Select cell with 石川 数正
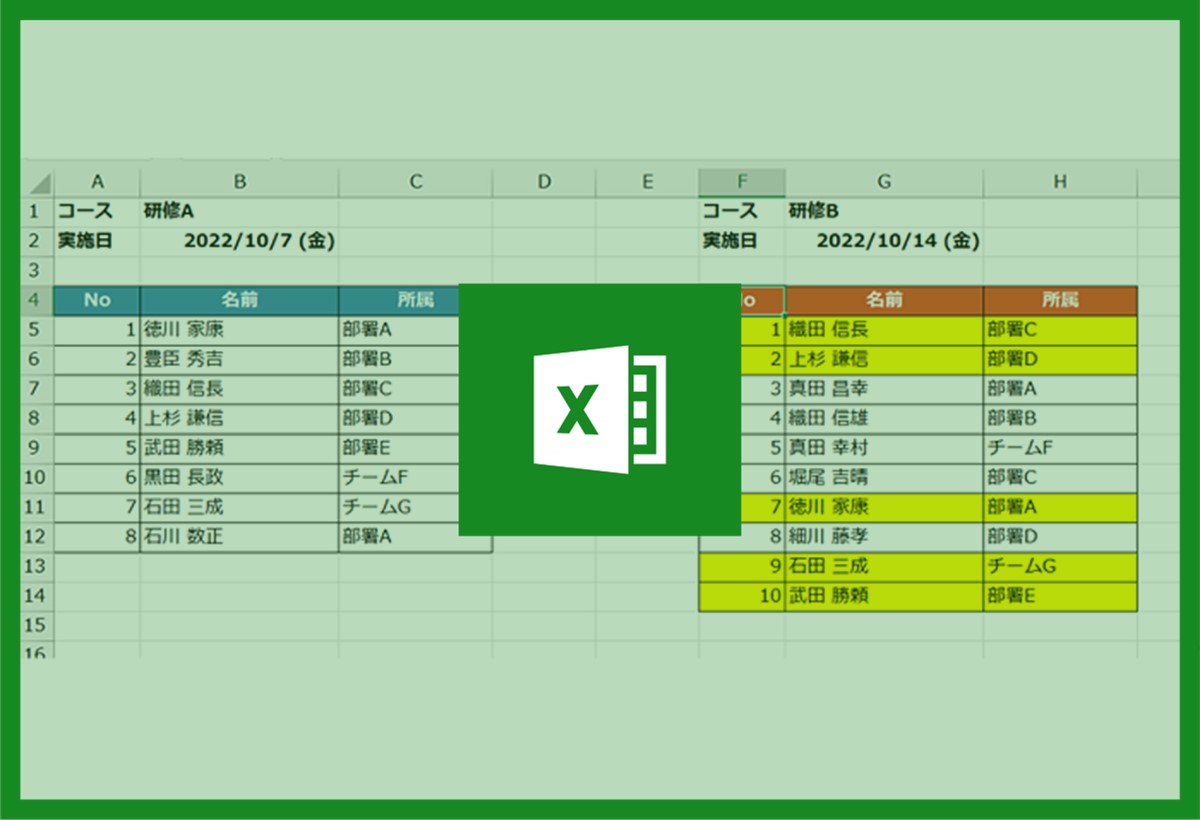 (240, 537)
